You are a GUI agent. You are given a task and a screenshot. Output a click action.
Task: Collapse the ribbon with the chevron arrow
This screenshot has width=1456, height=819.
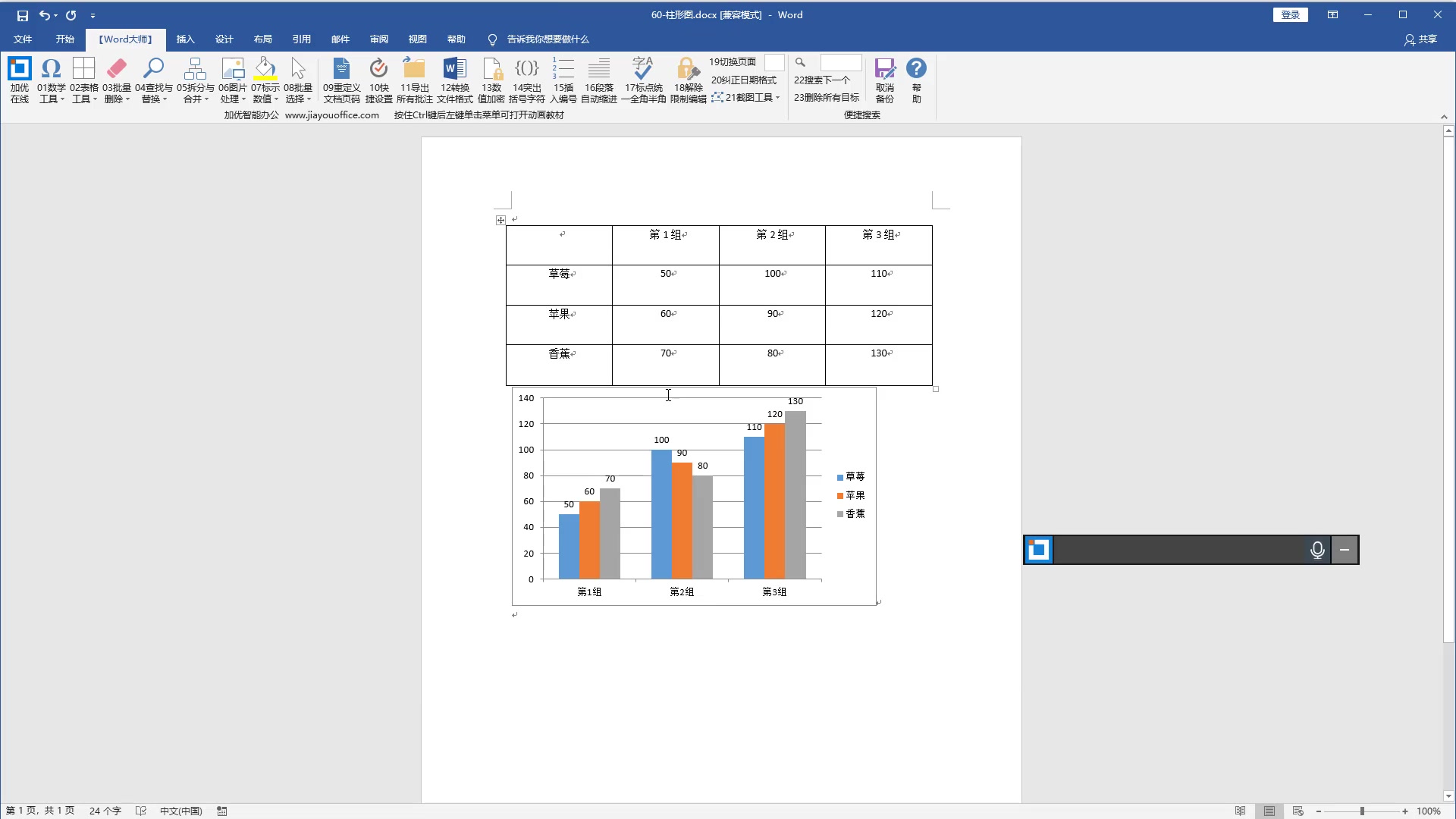coord(1444,117)
